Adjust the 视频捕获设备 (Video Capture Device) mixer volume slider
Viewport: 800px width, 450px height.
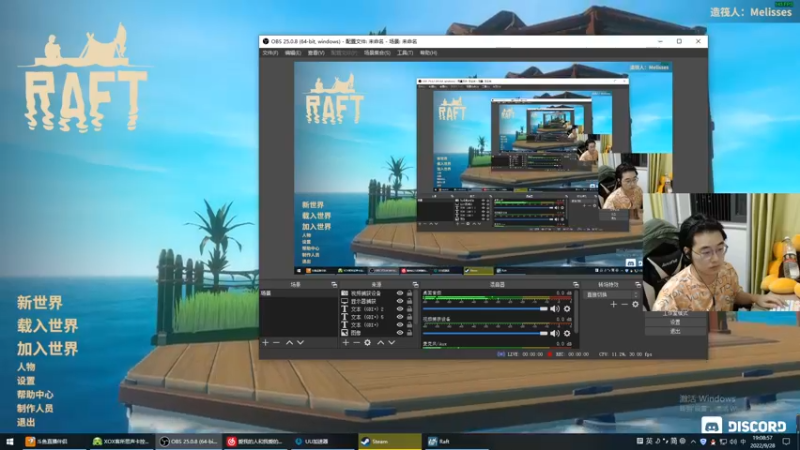click(x=485, y=333)
